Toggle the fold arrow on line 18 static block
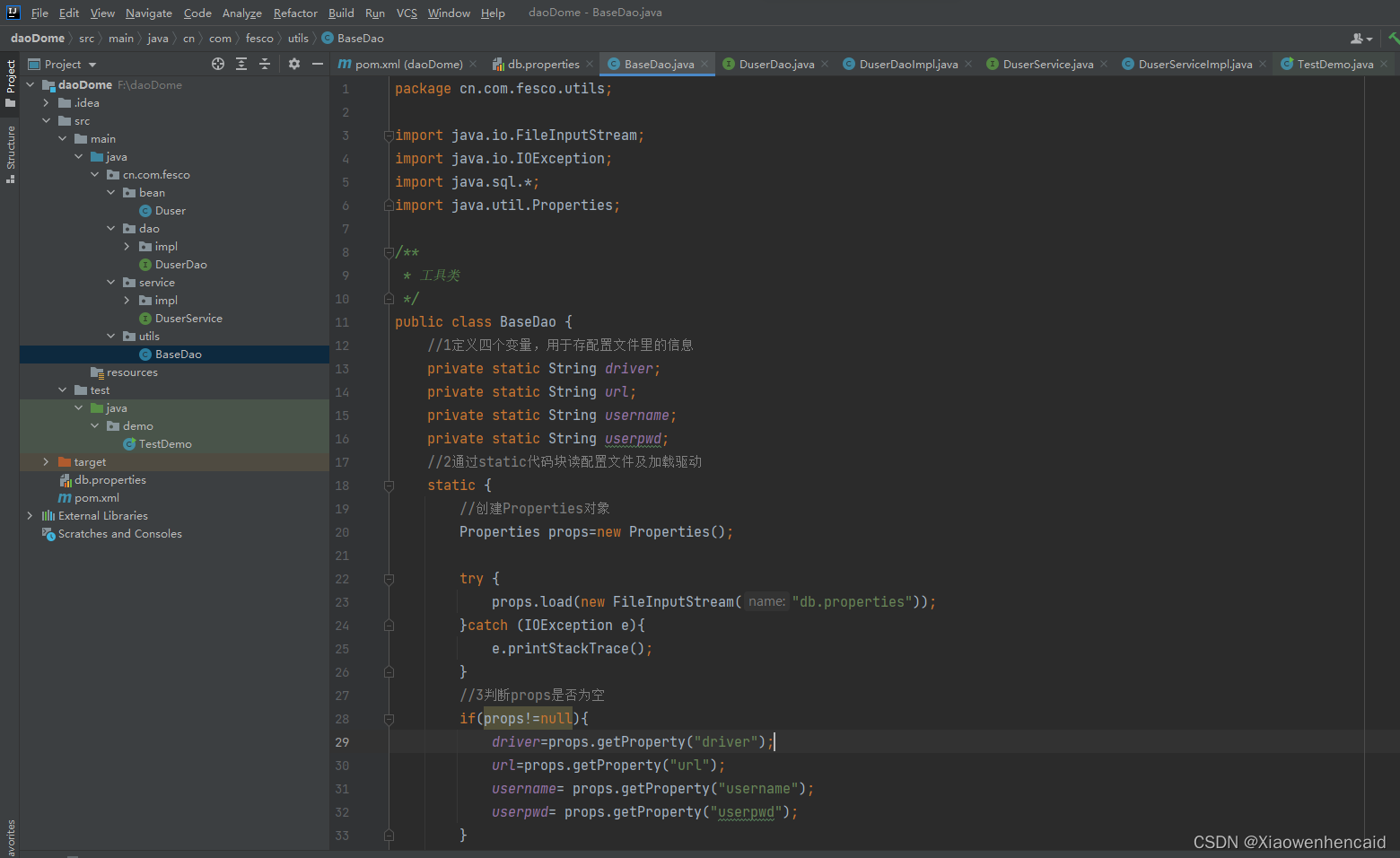 click(389, 485)
